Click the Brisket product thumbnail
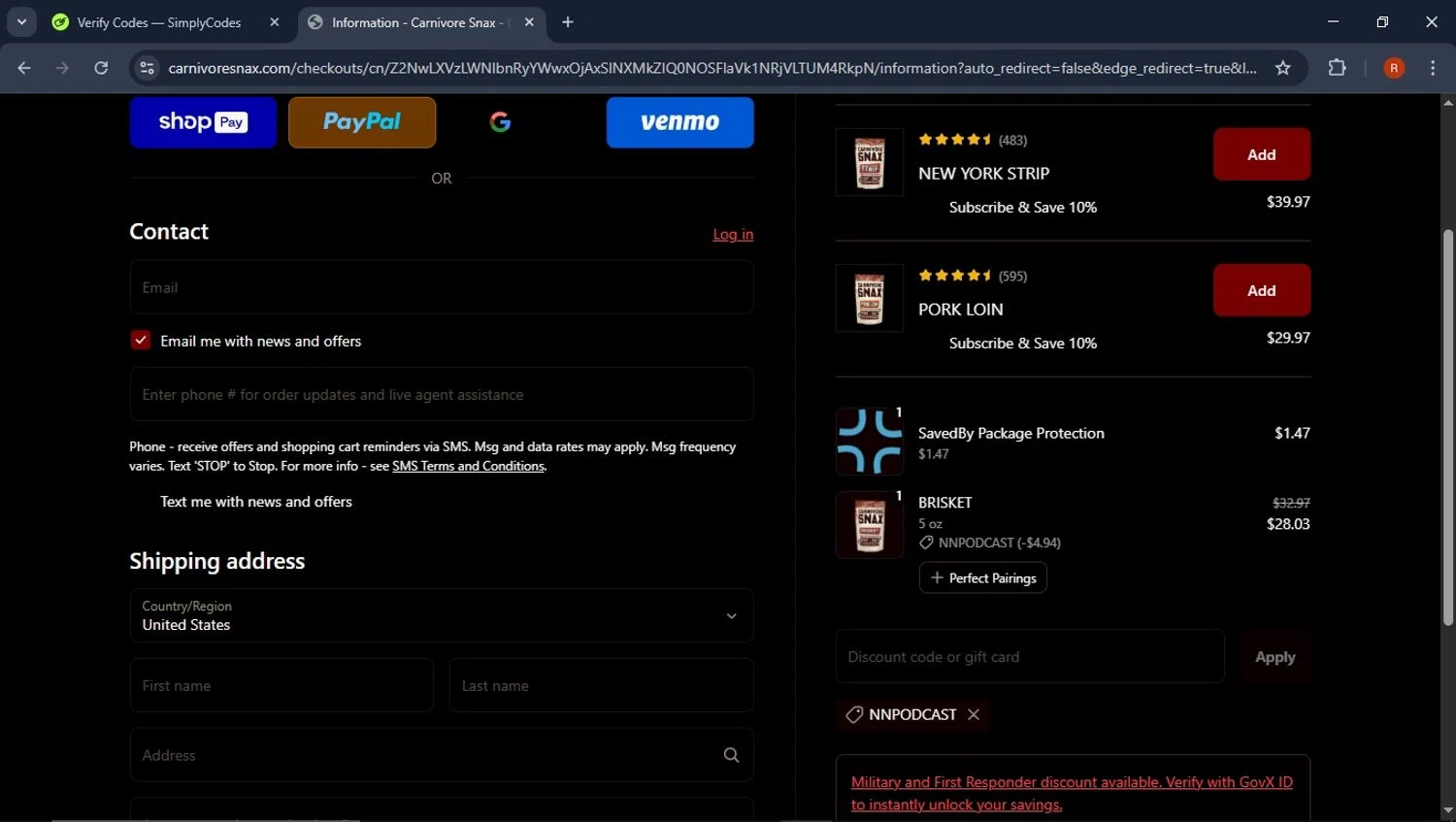This screenshot has width=1456, height=822. pyautogui.click(x=870, y=525)
